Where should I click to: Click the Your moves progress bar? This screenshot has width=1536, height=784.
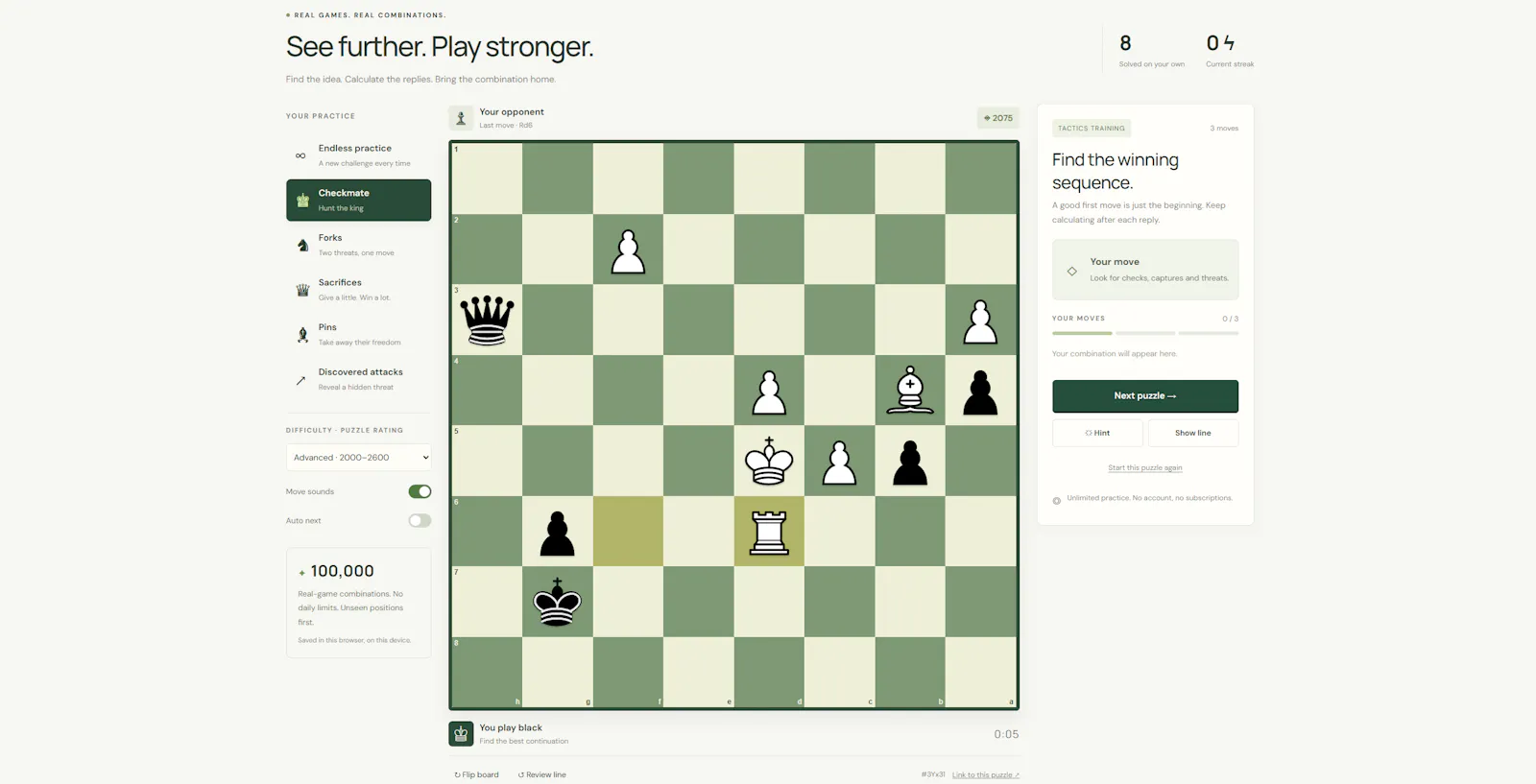point(1145,333)
